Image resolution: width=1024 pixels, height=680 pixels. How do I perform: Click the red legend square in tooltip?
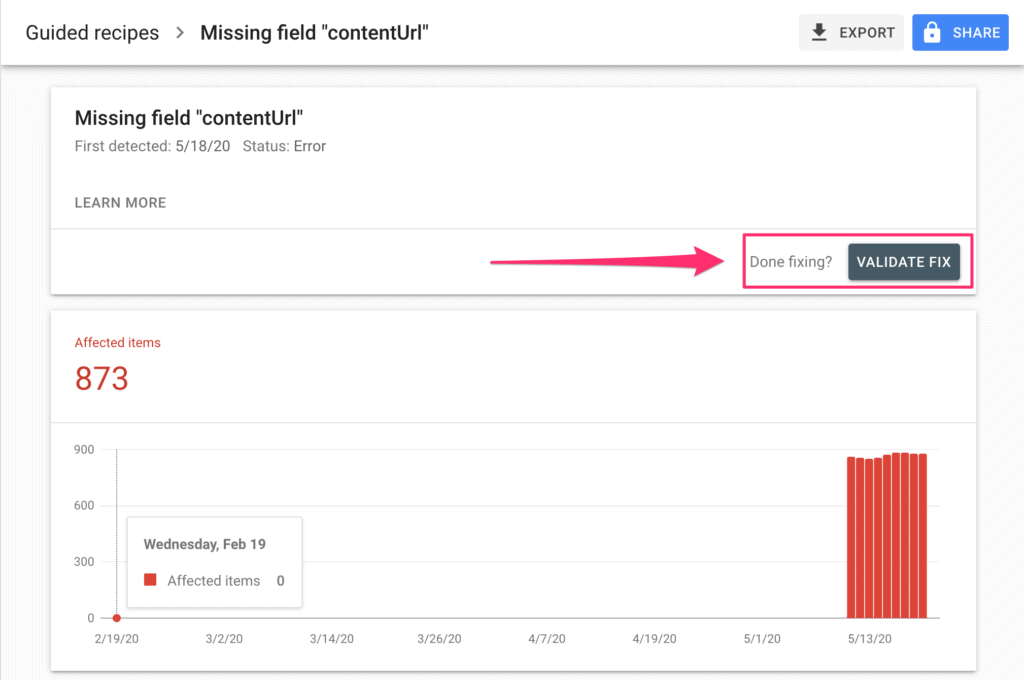[x=150, y=579]
